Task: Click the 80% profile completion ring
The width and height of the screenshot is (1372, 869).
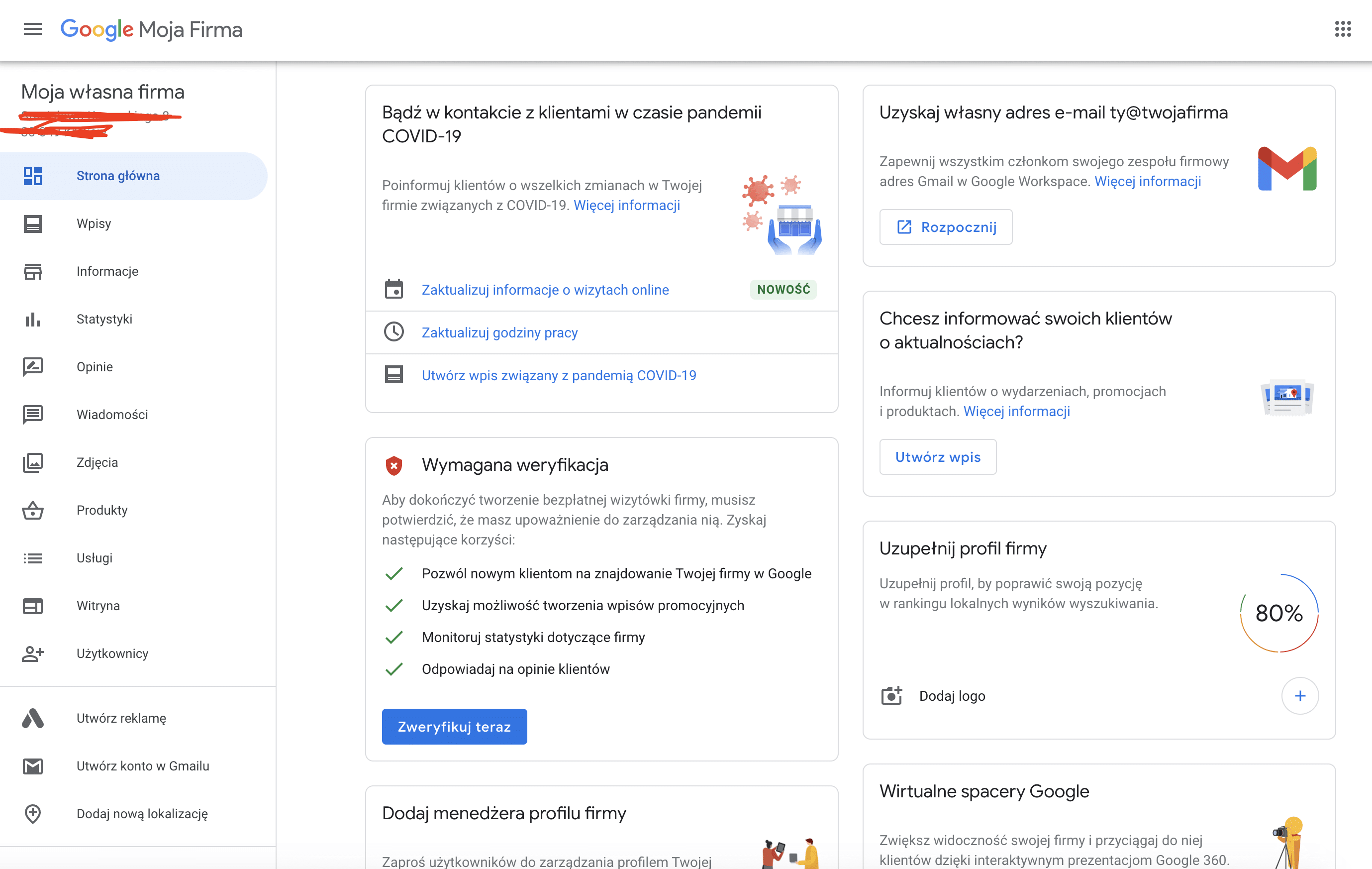Action: click(x=1278, y=613)
